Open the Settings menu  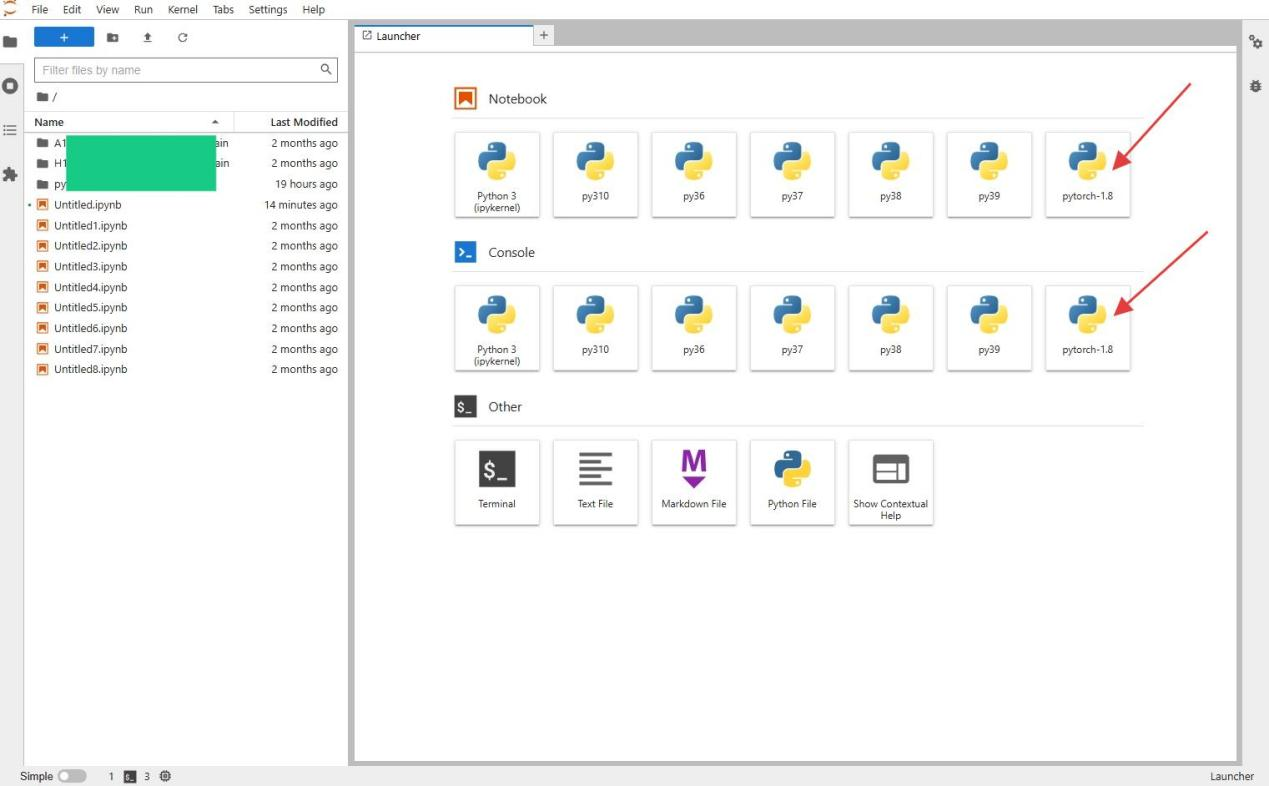pos(268,9)
